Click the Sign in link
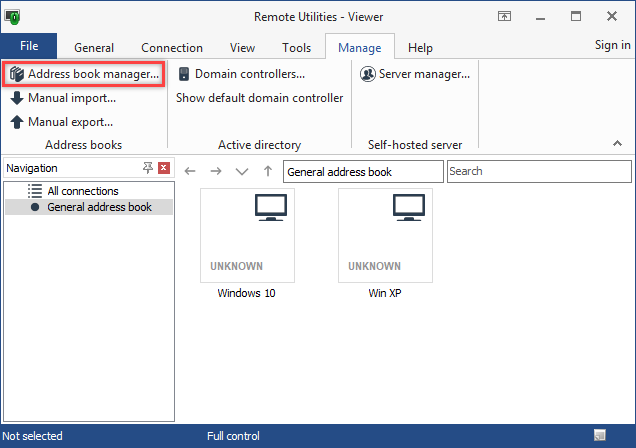This screenshot has height=448, width=636. pyautogui.click(x=612, y=45)
